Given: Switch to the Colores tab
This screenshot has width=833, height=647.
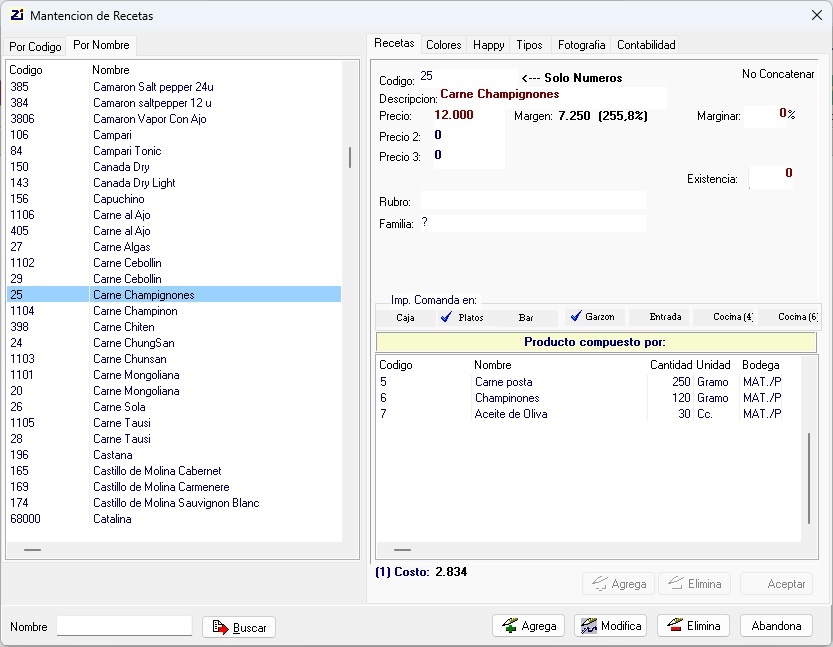Looking at the screenshot, I should pos(443,45).
